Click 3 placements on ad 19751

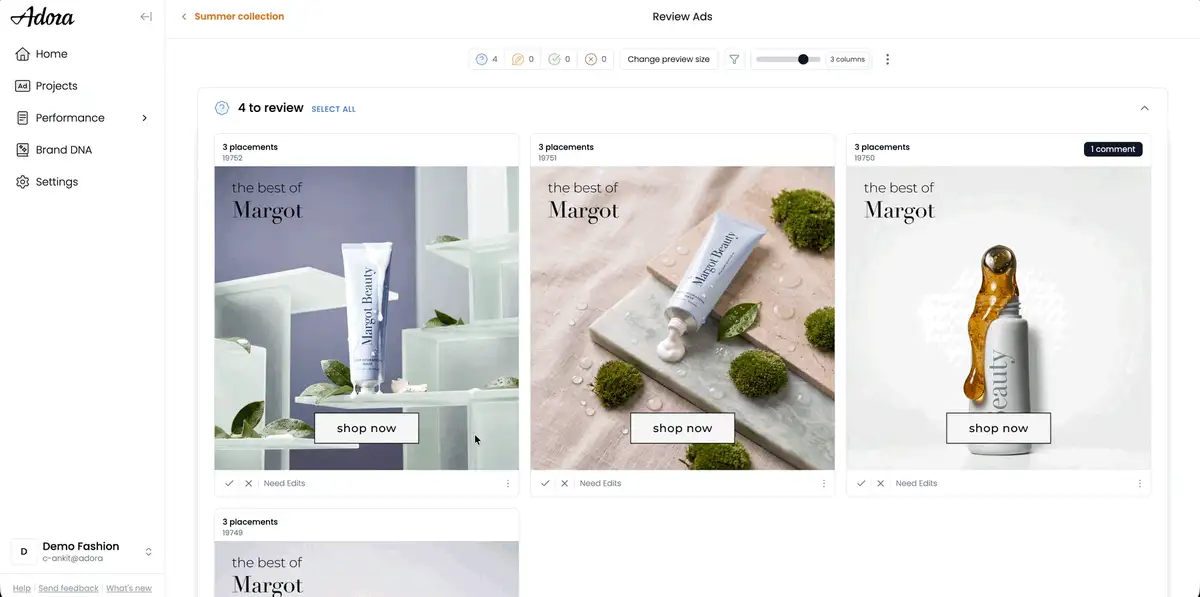(566, 147)
